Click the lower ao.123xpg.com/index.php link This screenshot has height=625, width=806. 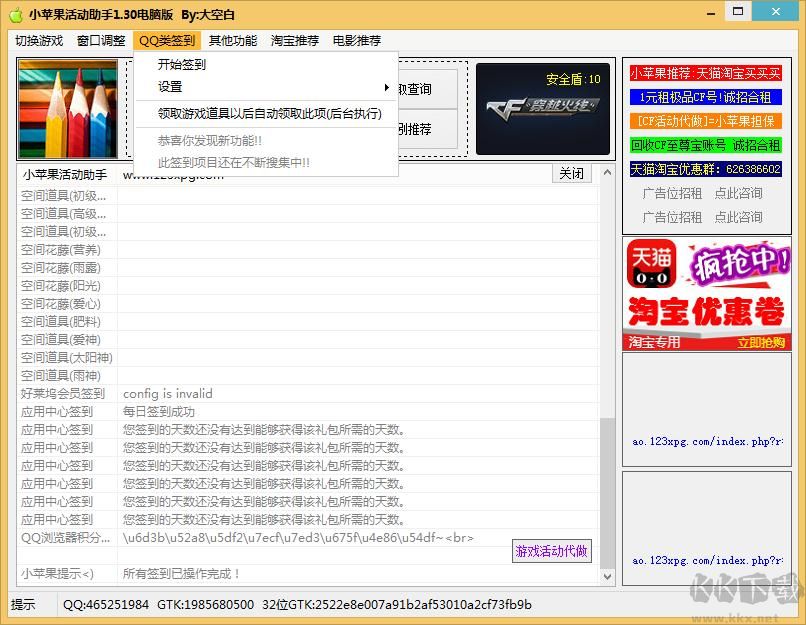707,560
